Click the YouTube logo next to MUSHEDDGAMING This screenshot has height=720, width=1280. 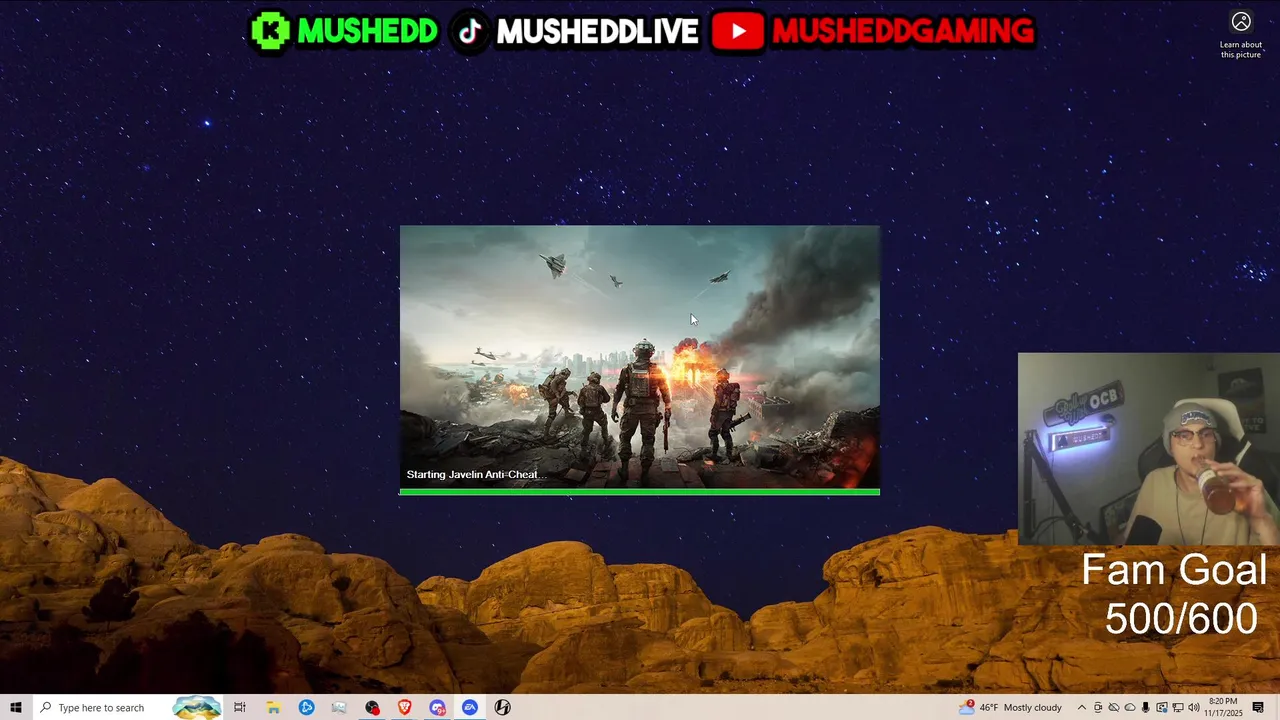pos(738,31)
